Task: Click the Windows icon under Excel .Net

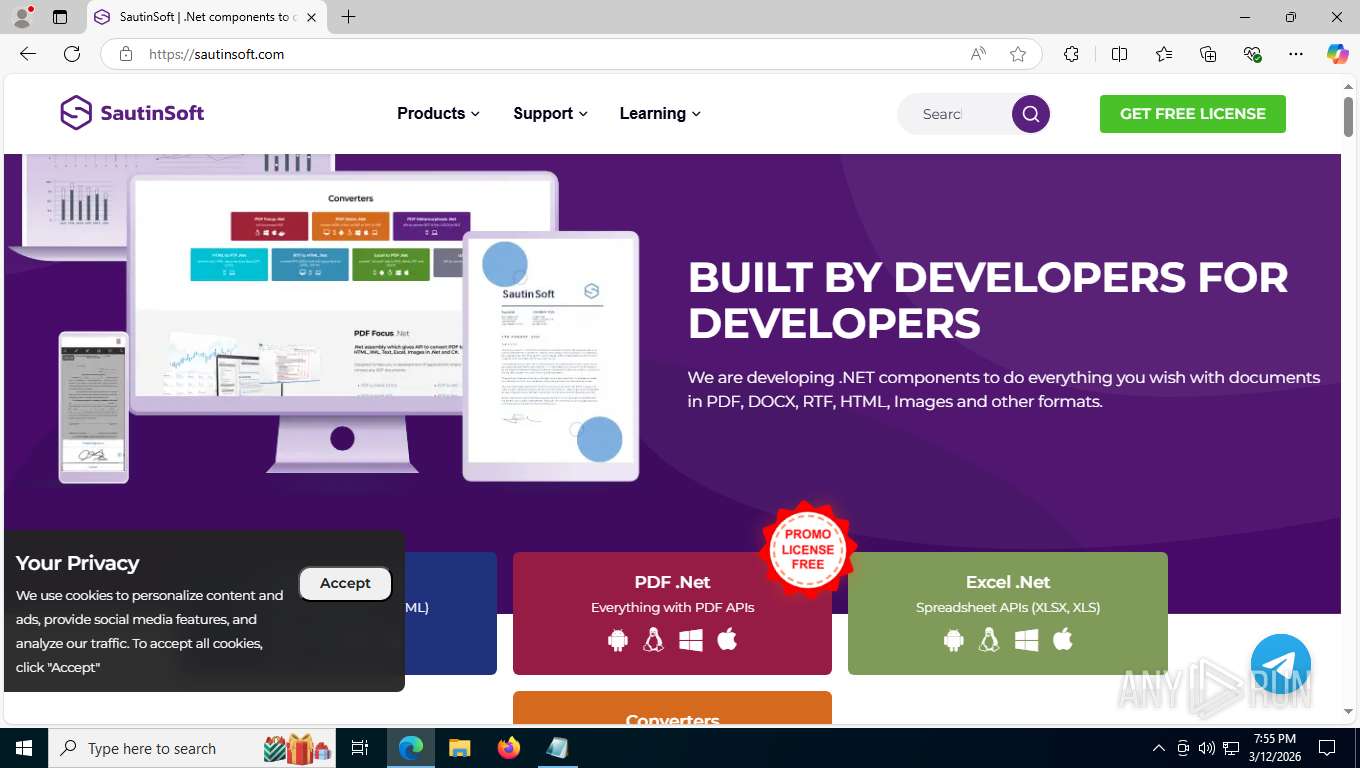Action: coord(1026,640)
